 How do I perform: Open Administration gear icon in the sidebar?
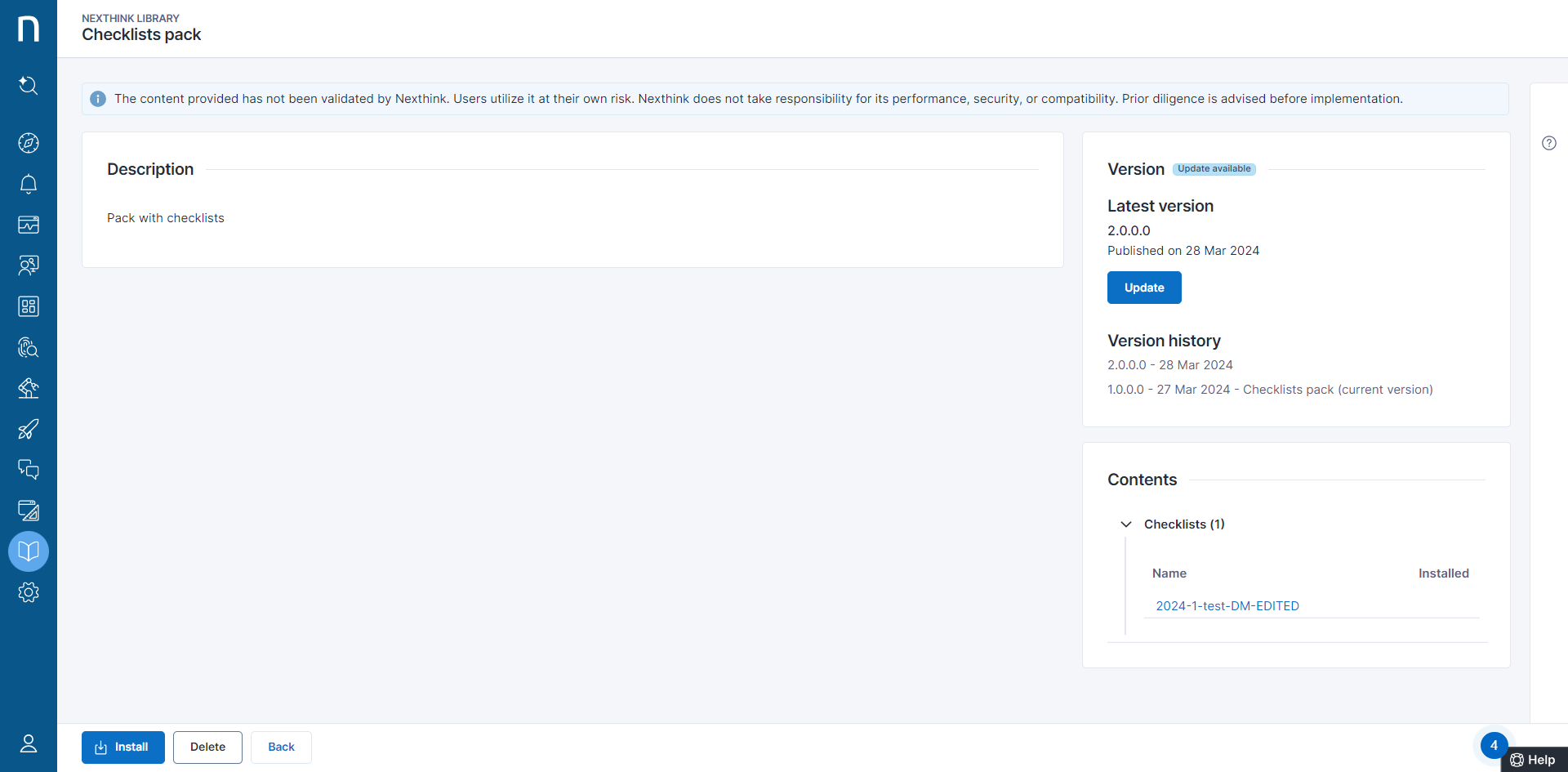pyautogui.click(x=29, y=592)
